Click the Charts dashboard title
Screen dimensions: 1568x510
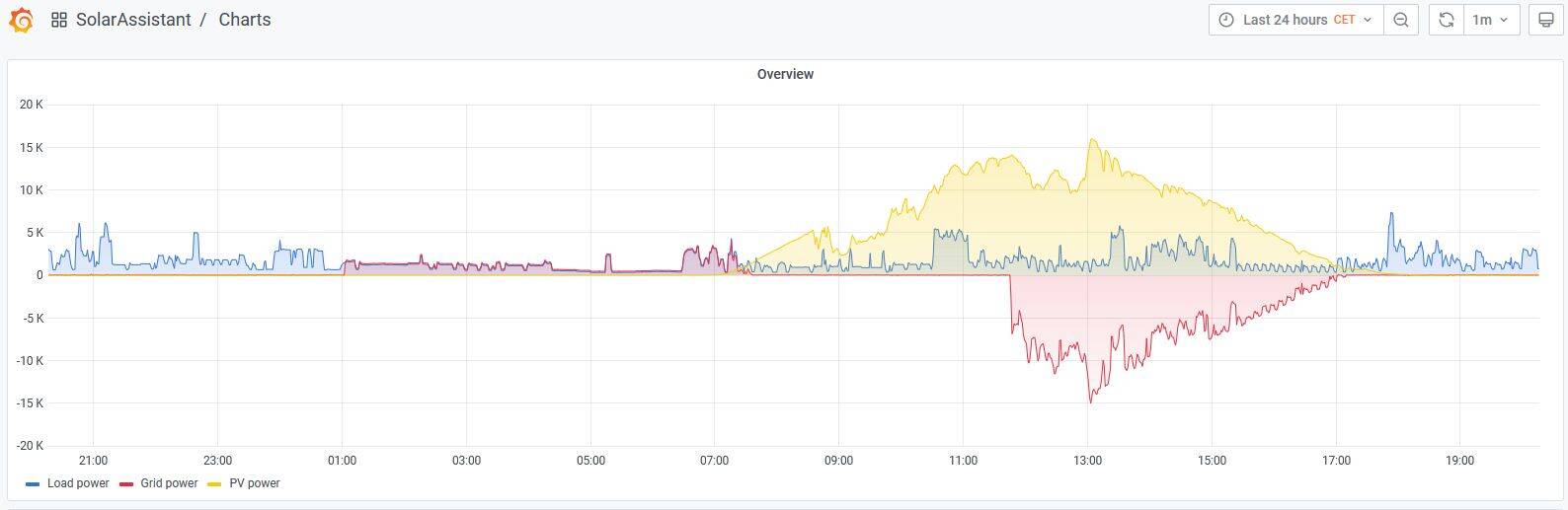tap(245, 20)
